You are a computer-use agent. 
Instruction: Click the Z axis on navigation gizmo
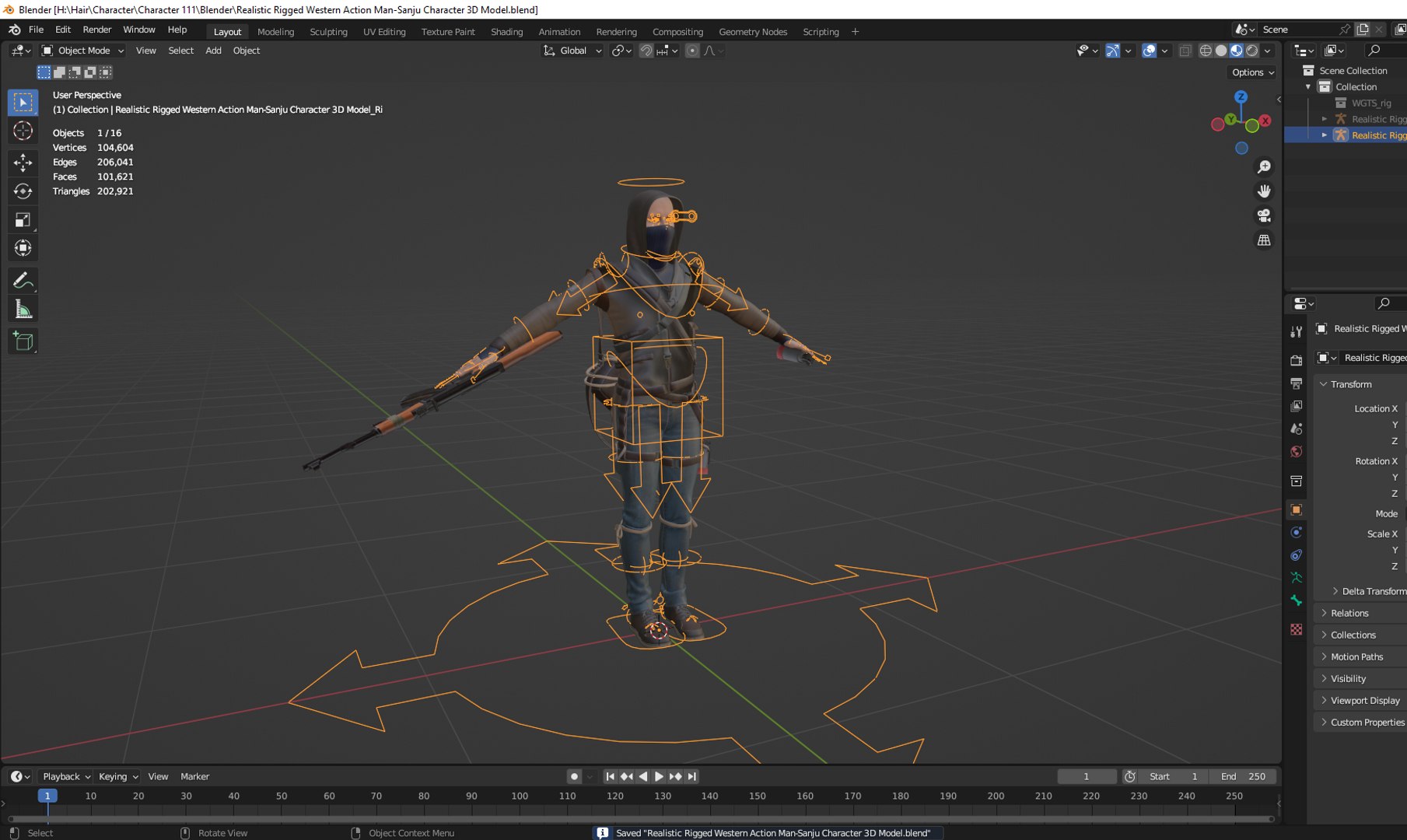(x=1241, y=97)
